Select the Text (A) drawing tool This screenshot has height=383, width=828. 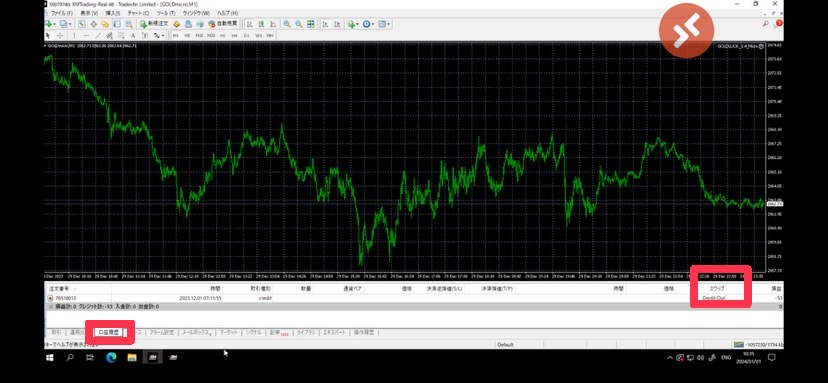pyautogui.click(x=133, y=35)
